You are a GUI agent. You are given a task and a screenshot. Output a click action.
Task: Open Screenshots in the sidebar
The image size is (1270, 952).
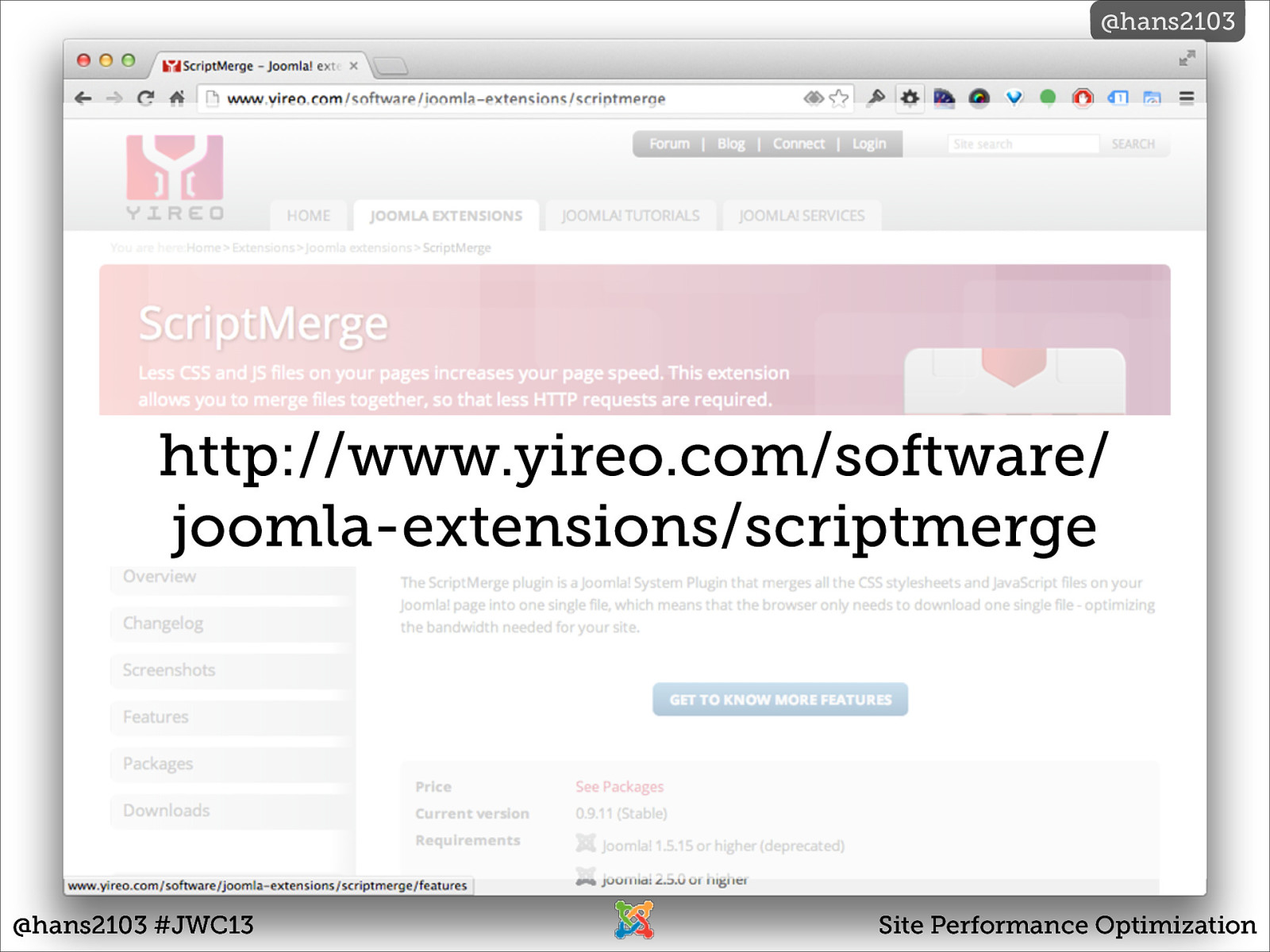click(x=230, y=670)
